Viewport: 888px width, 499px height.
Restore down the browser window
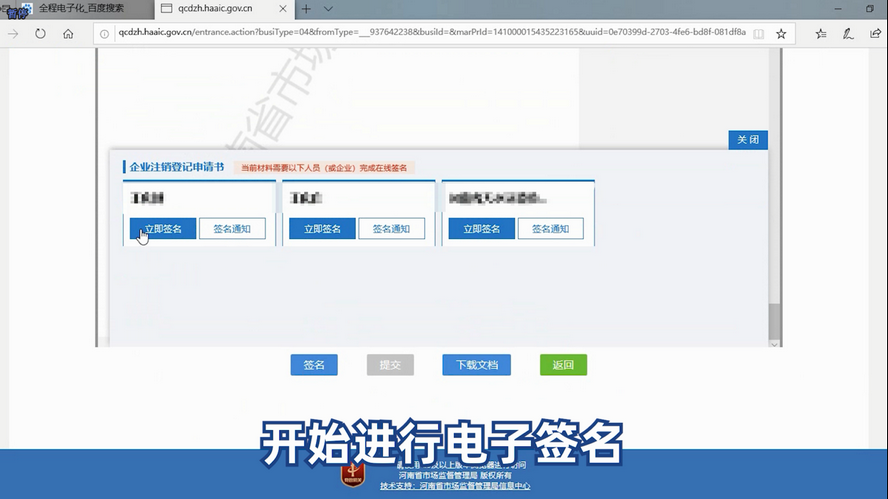(870, 8)
